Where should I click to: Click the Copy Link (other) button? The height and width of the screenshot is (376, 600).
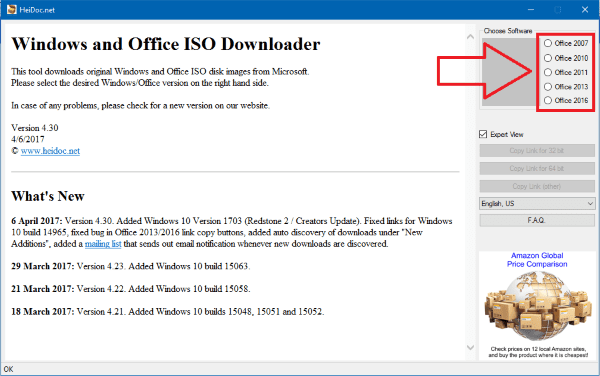pyautogui.click(x=537, y=186)
